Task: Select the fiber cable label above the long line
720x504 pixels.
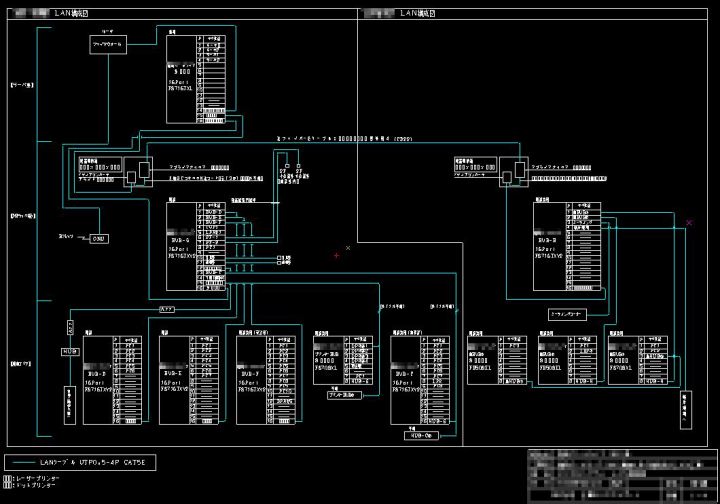Action: pos(344,138)
